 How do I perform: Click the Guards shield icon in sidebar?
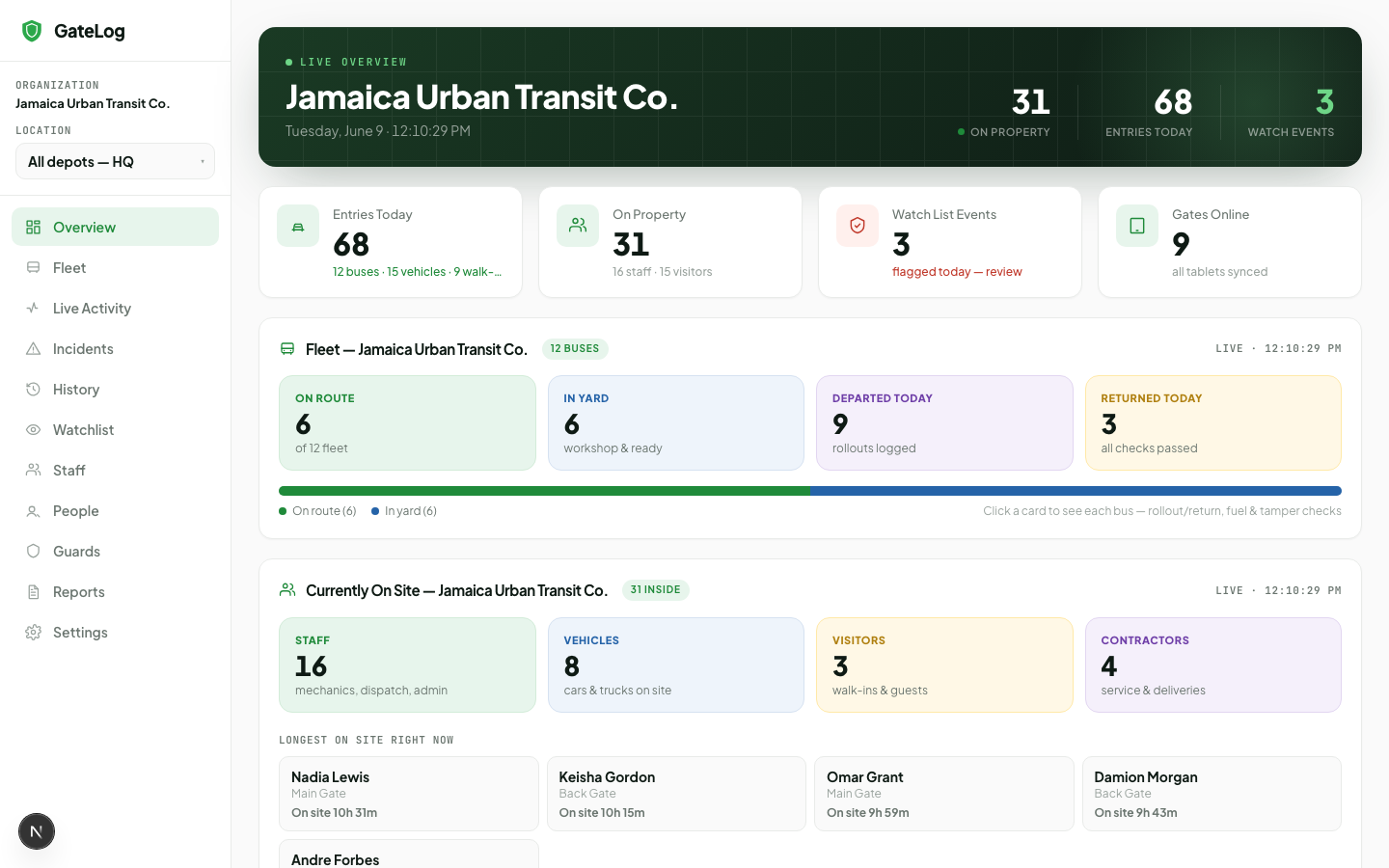click(x=33, y=552)
